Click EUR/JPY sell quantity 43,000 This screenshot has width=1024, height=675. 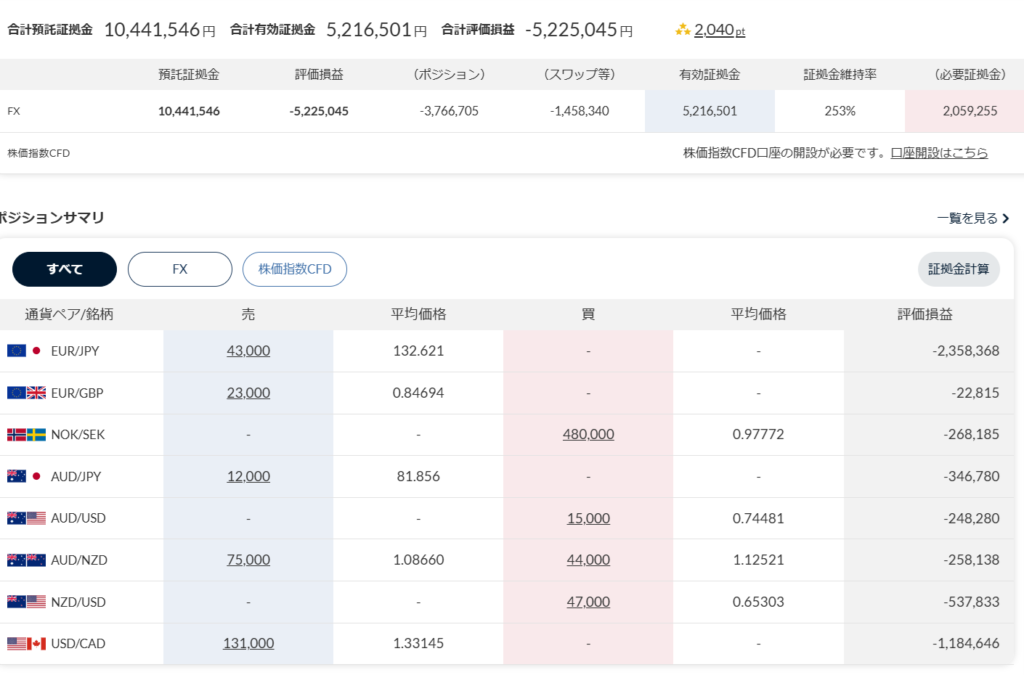pyautogui.click(x=248, y=351)
